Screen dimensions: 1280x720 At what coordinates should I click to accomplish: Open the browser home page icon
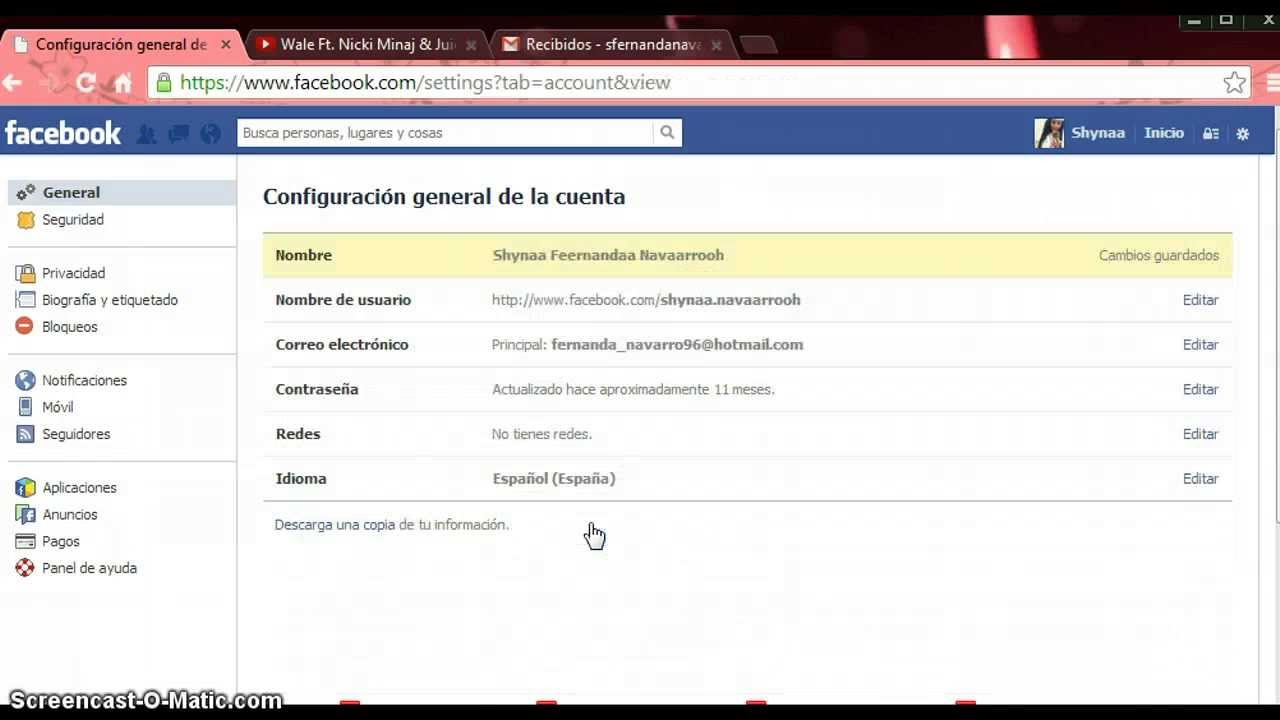123,83
